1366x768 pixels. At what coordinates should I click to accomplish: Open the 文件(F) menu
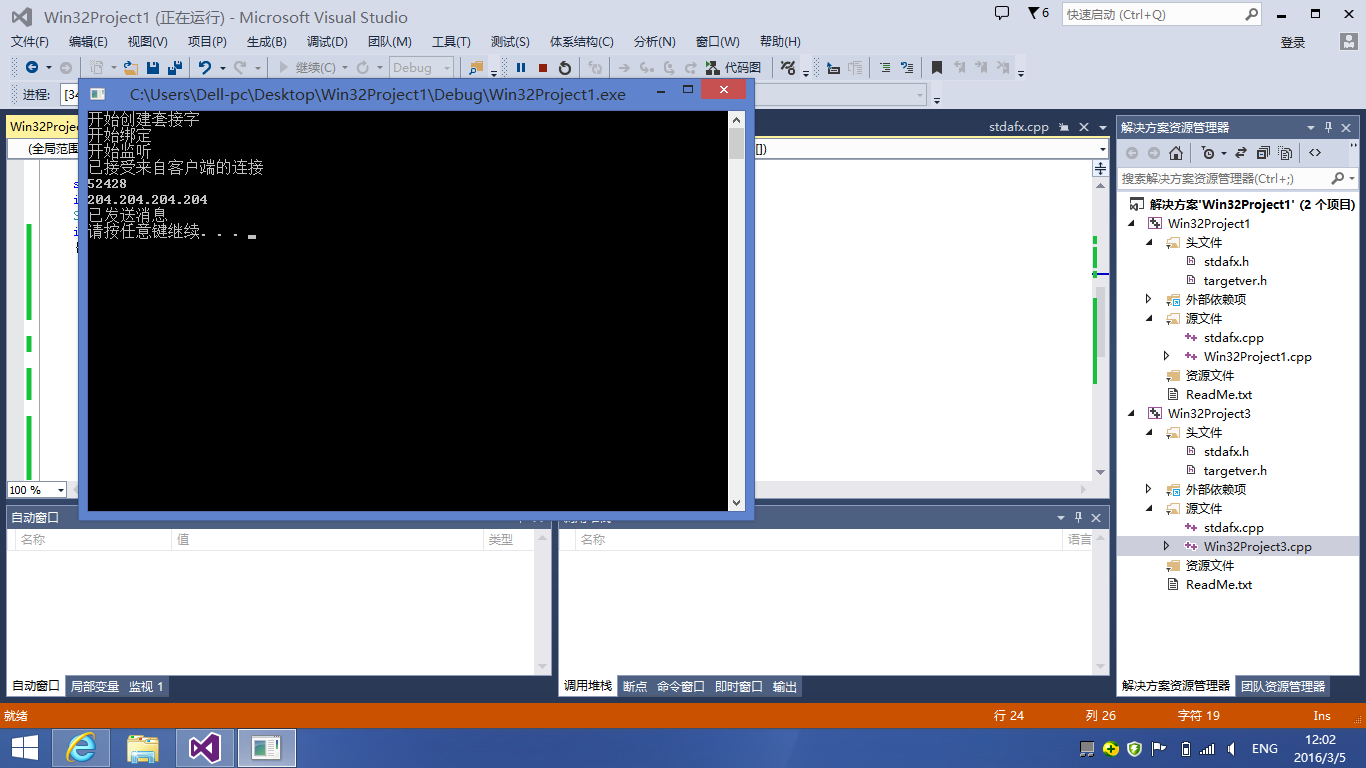click(x=30, y=41)
